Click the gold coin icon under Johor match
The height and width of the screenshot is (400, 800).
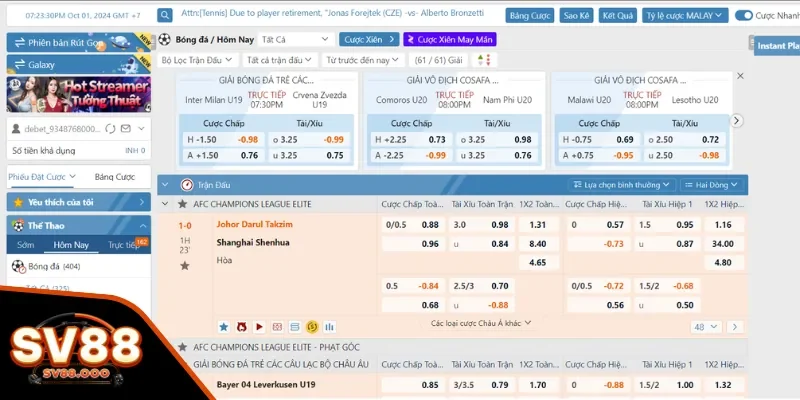312,327
